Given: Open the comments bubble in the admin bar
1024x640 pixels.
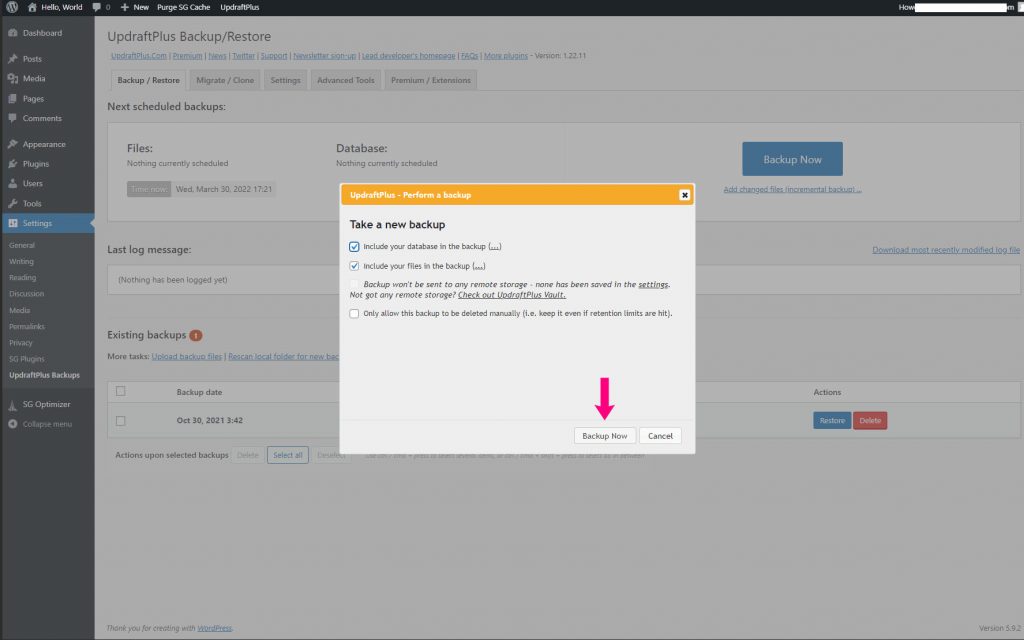Looking at the screenshot, I should (x=97, y=7).
